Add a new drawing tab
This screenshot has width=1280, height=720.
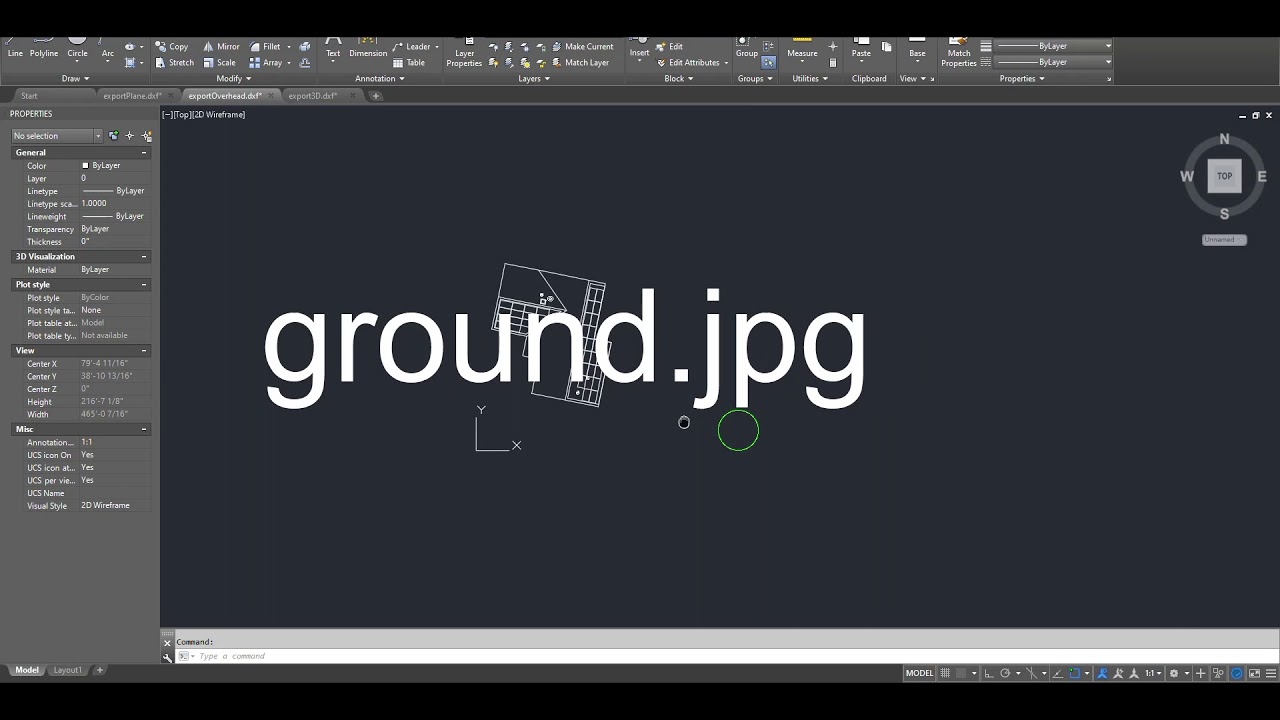[x=376, y=96]
